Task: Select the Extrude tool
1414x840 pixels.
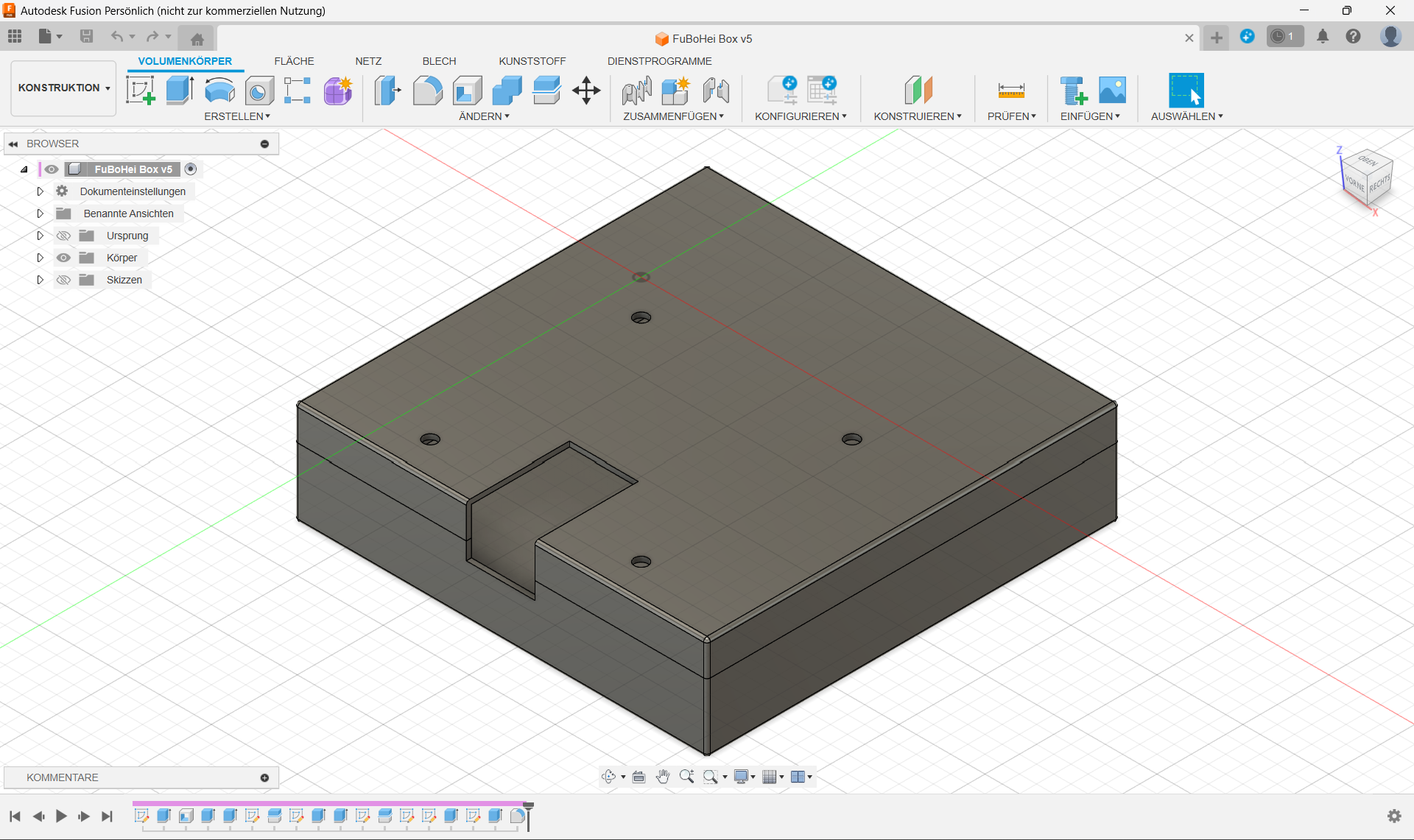Action: (180, 91)
